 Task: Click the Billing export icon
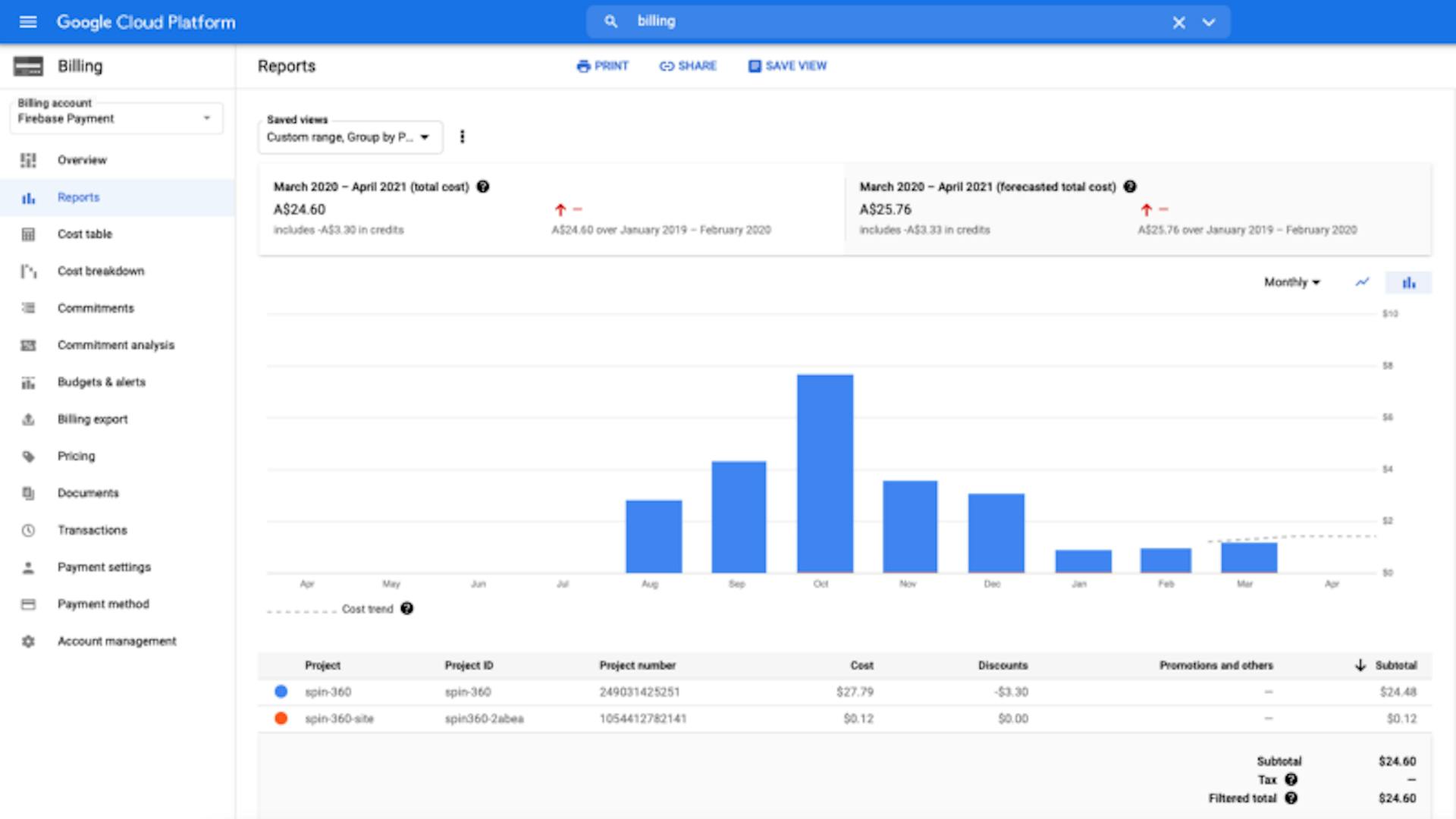point(28,419)
